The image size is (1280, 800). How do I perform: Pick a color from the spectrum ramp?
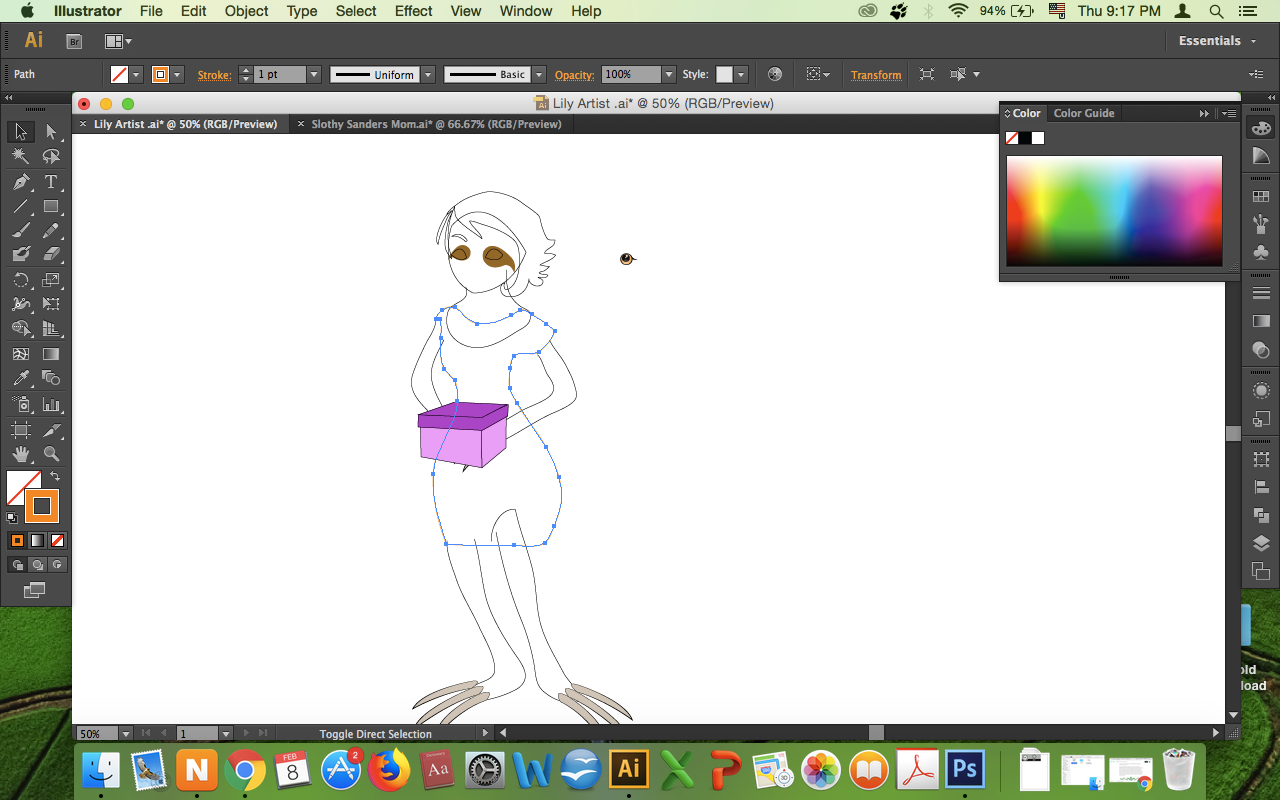pyautogui.click(x=1114, y=211)
